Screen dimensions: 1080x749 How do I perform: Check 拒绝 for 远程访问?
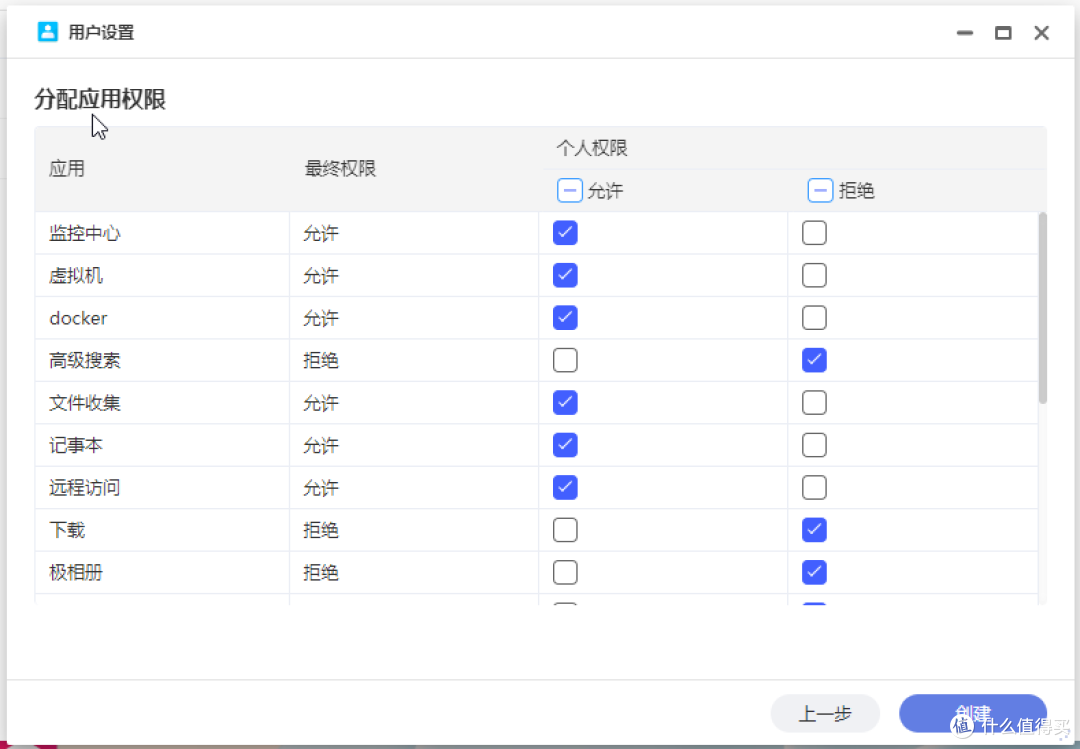(814, 488)
